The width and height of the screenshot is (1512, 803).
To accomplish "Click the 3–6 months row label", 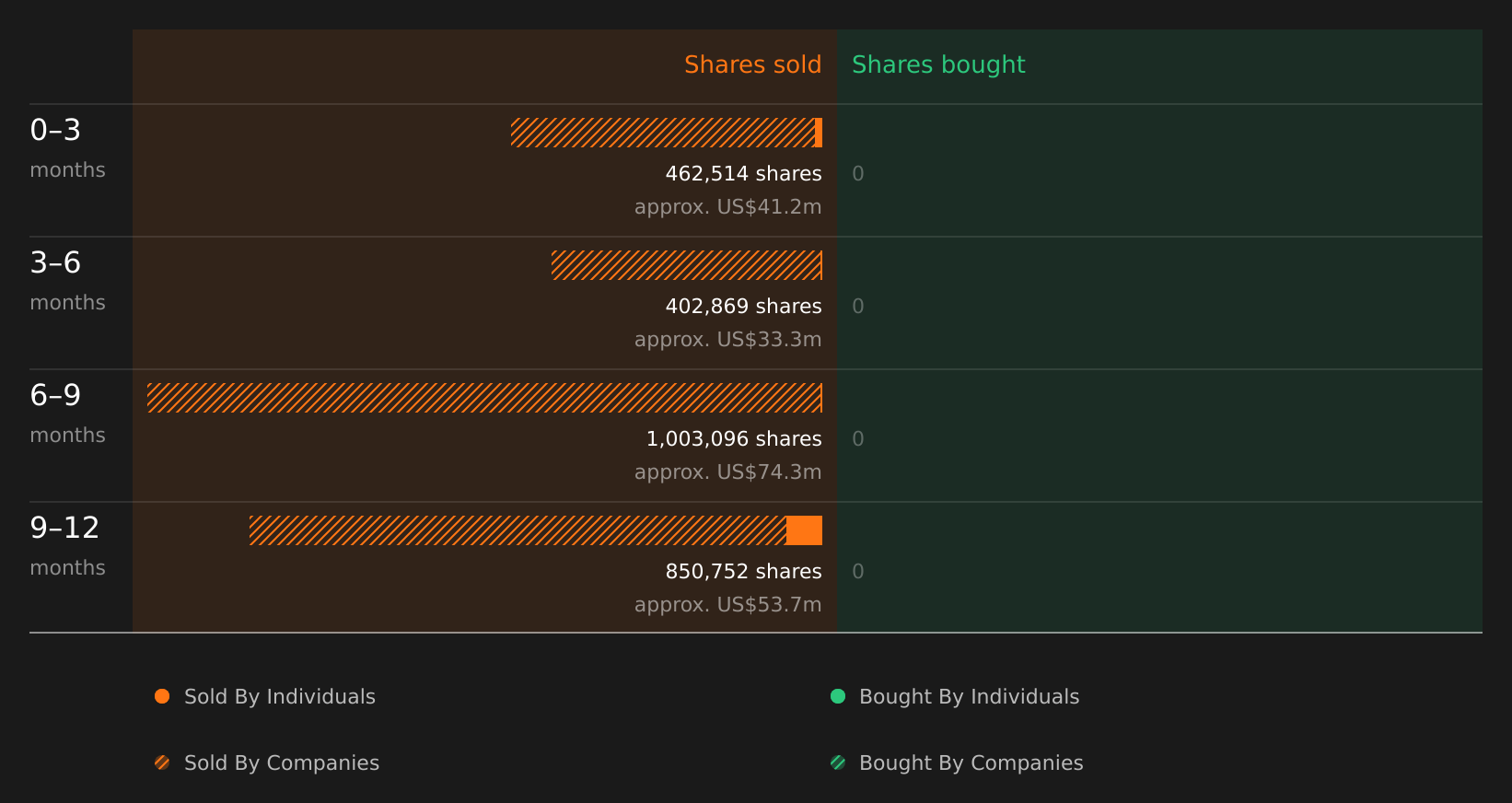I will 67,281.
